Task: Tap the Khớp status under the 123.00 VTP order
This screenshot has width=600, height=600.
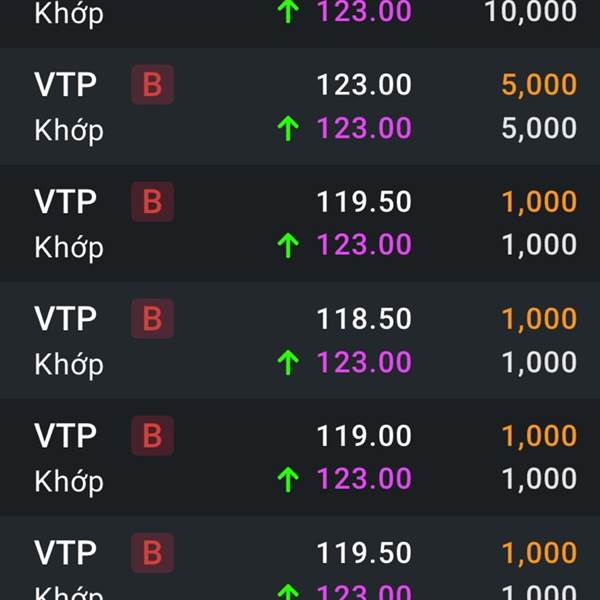Action: click(69, 130)
